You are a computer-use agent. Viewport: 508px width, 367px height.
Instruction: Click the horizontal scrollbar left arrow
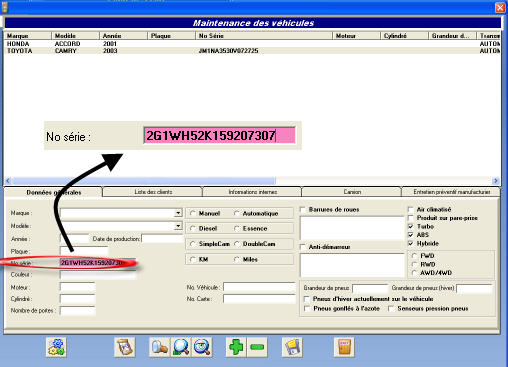(8, 181)
